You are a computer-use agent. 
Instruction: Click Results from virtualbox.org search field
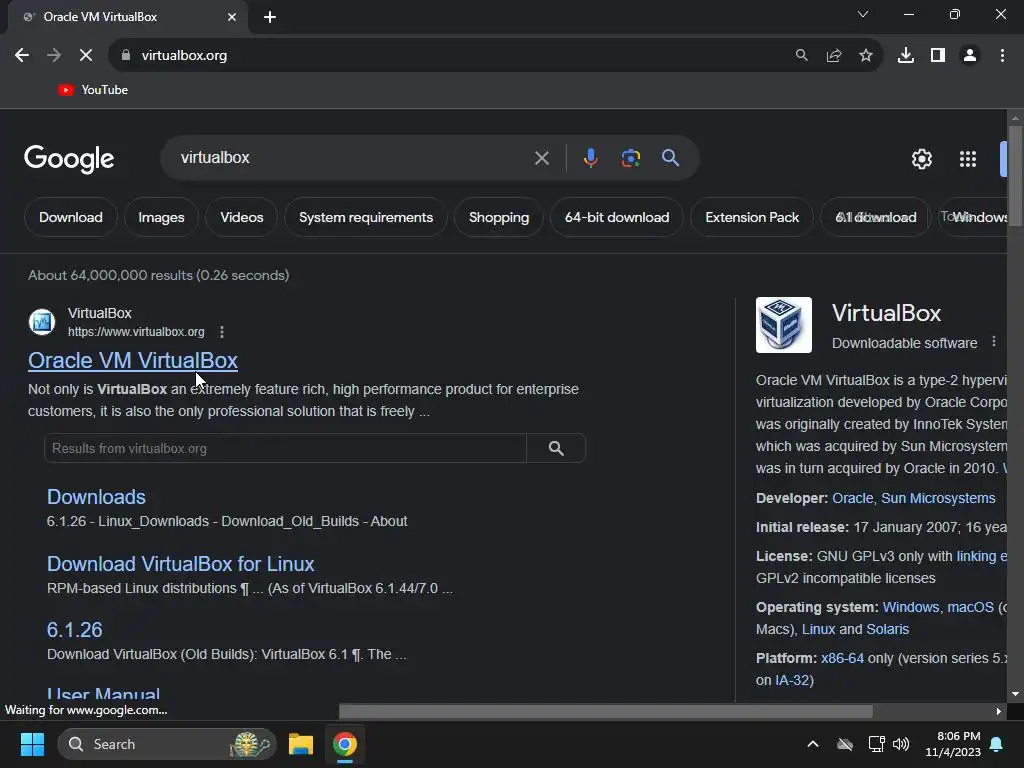click(285, 448)
